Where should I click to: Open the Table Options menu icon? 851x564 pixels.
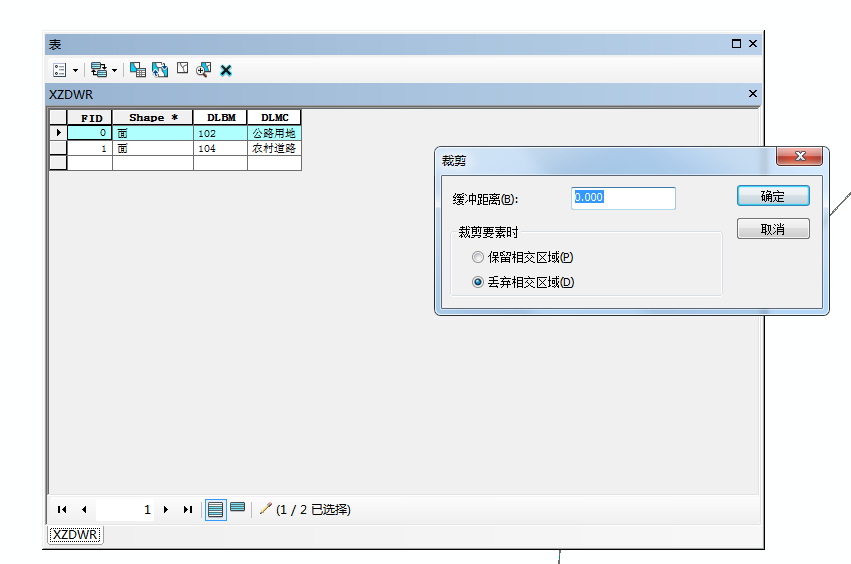coord(59,70)
